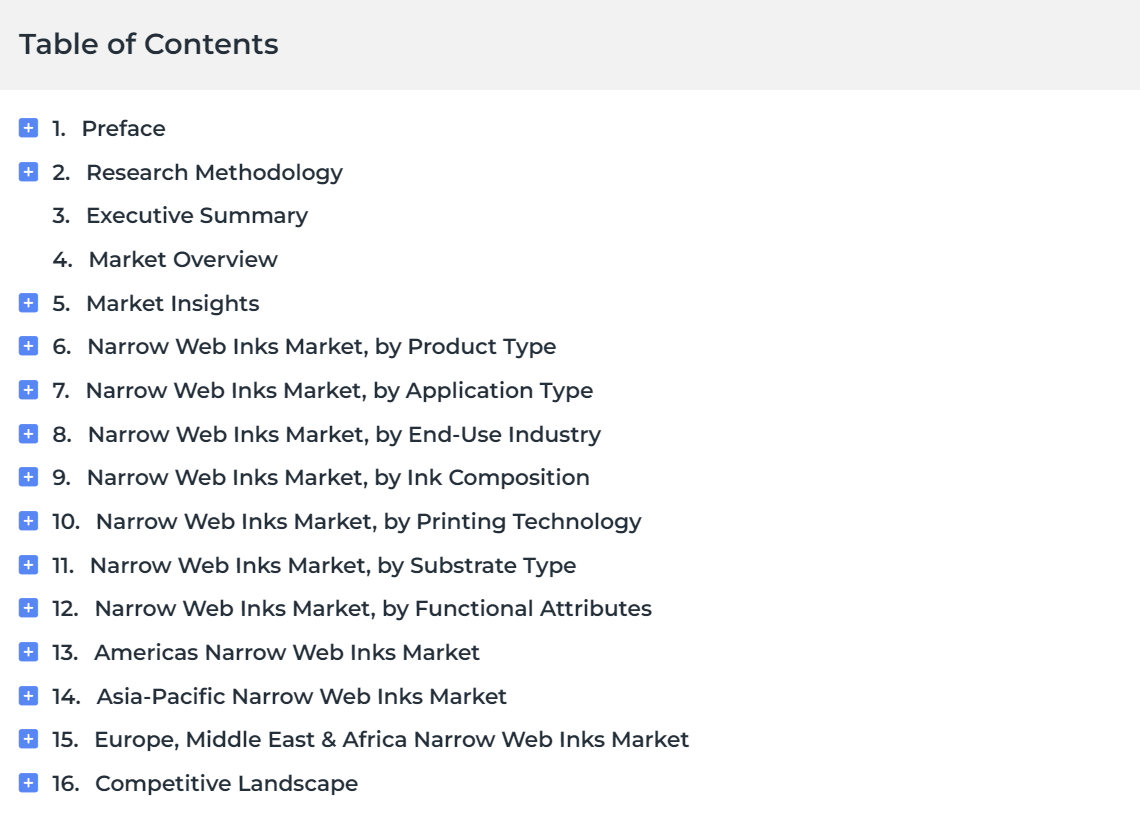Expand Europe, Middle East & Africa section
This screenshot has width=1140, height=813.
pyautogui.click(x=28, y=739)
